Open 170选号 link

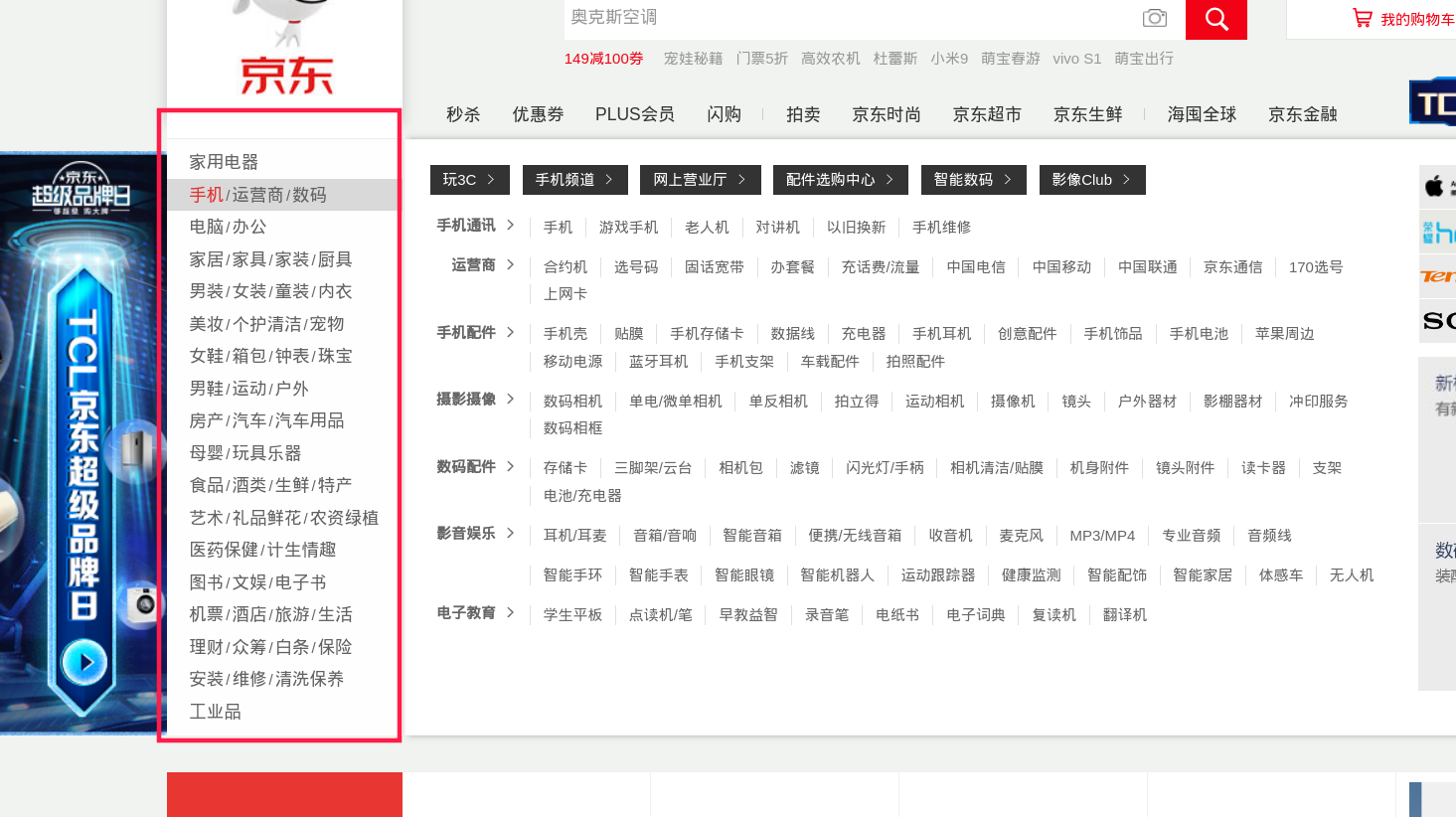coord(1316,267)
